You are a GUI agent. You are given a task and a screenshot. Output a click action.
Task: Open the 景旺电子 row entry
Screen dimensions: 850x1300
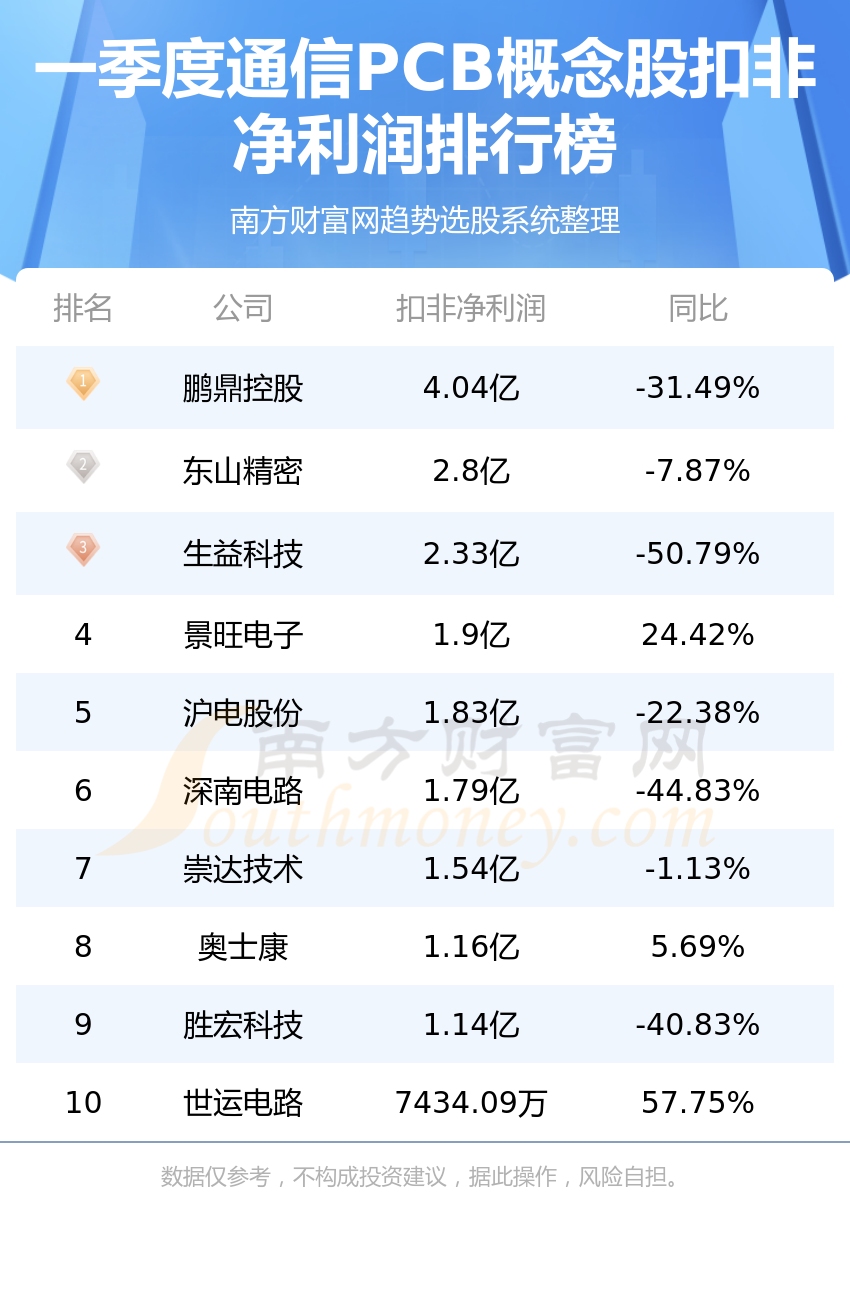tap(243, 635)
